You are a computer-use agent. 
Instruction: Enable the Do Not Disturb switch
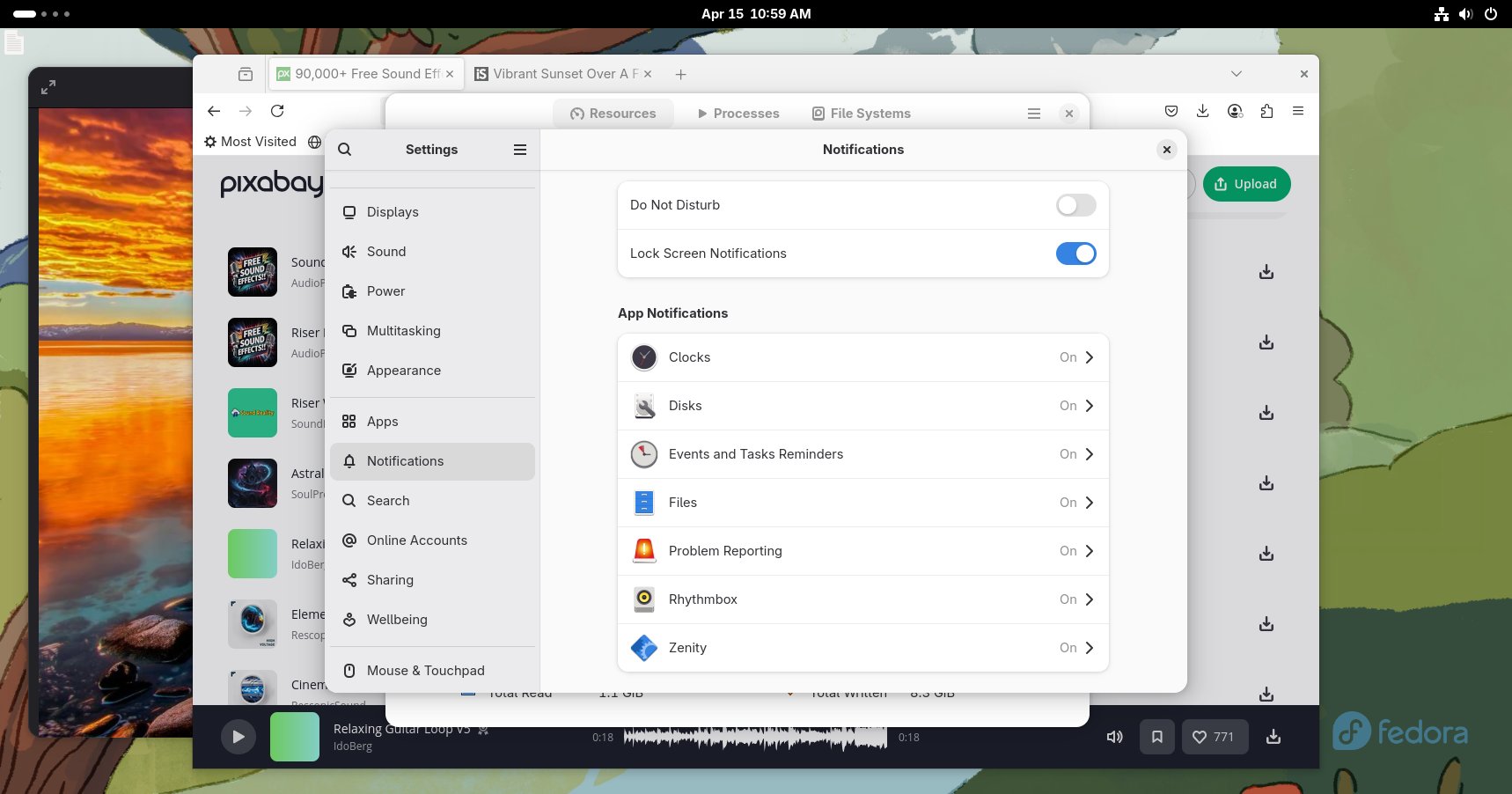coord(1075,205)
